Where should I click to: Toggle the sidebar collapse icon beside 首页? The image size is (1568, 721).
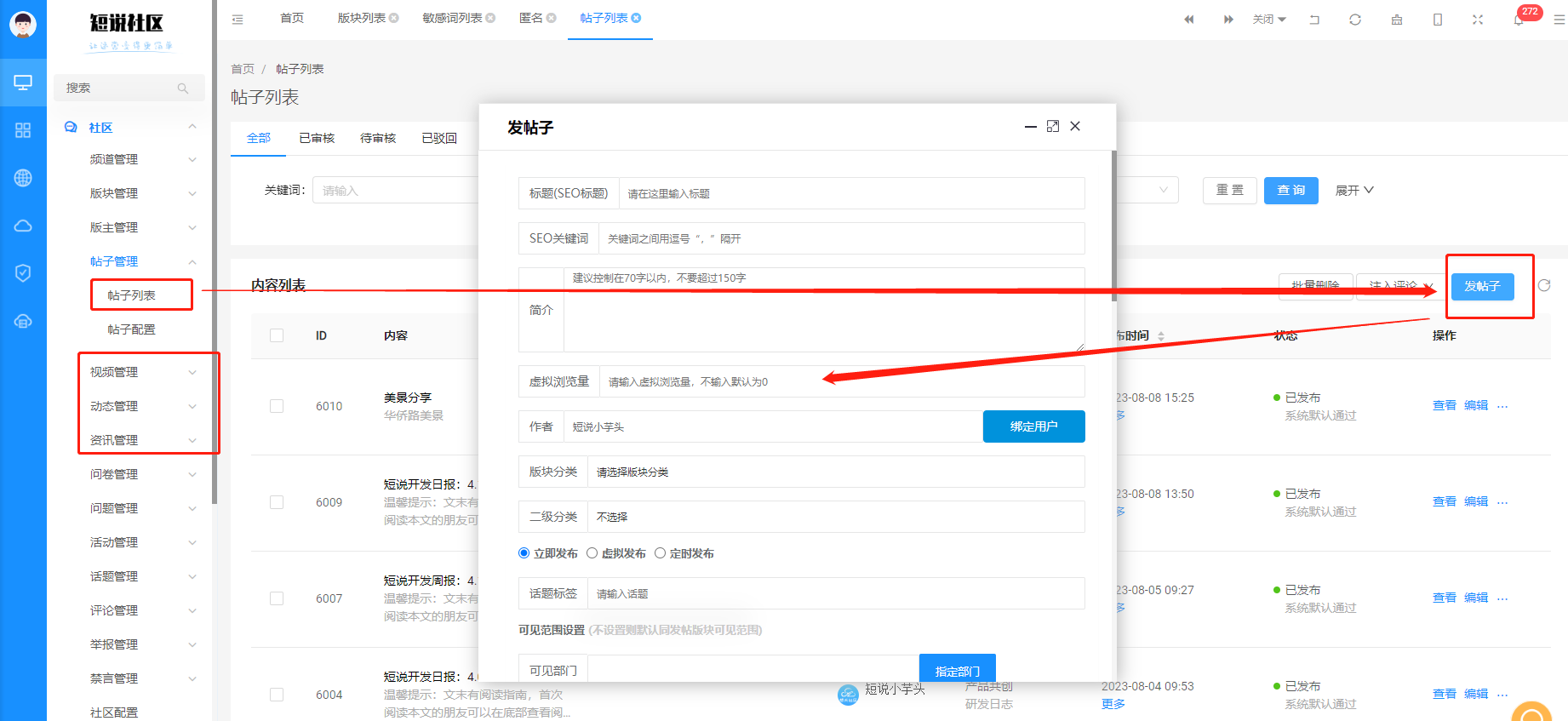(237, 19)
